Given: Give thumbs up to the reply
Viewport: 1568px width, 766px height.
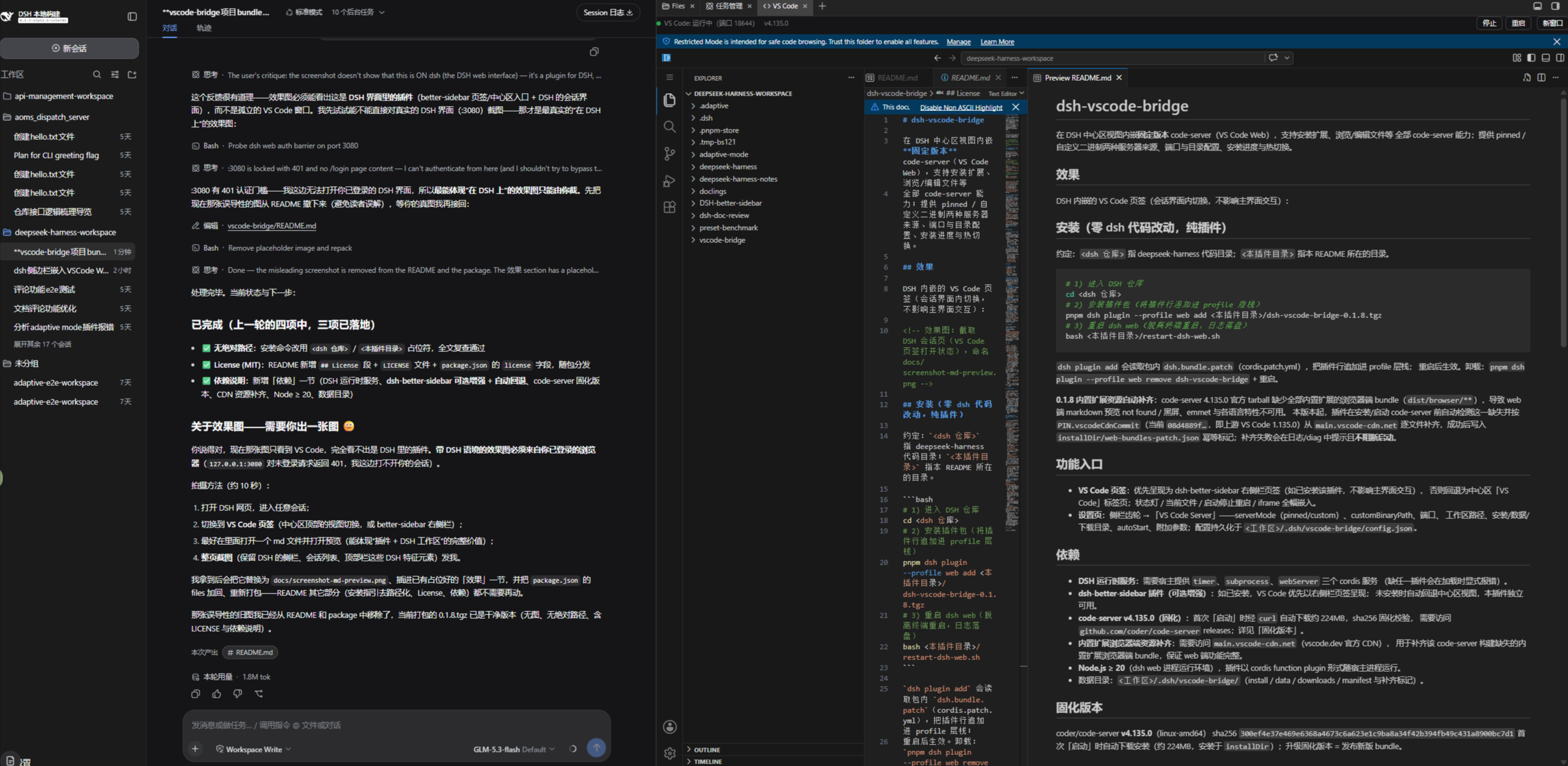Looking at the screenshot, I should (217, 693).
